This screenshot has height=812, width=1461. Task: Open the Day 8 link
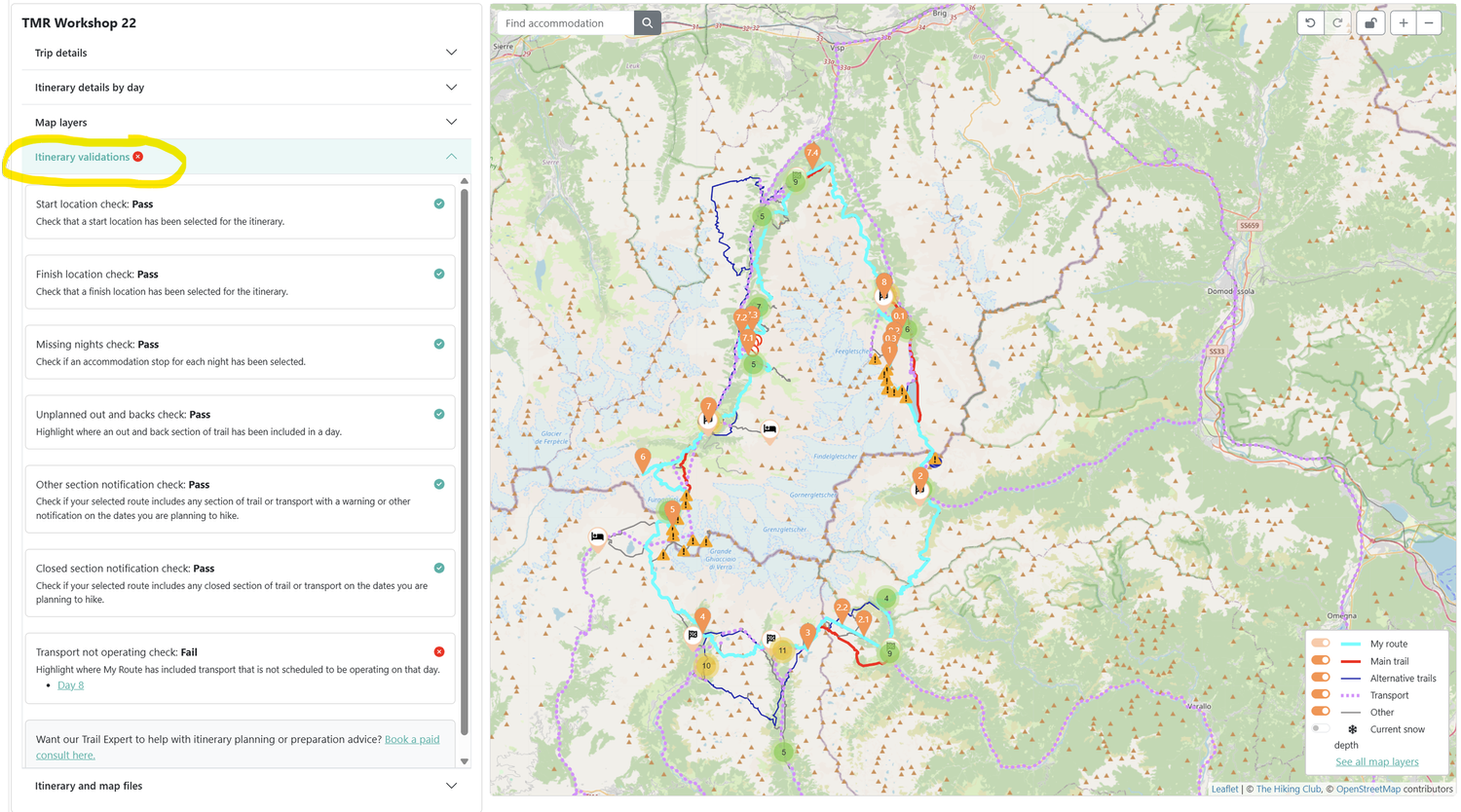click(70, 685)
